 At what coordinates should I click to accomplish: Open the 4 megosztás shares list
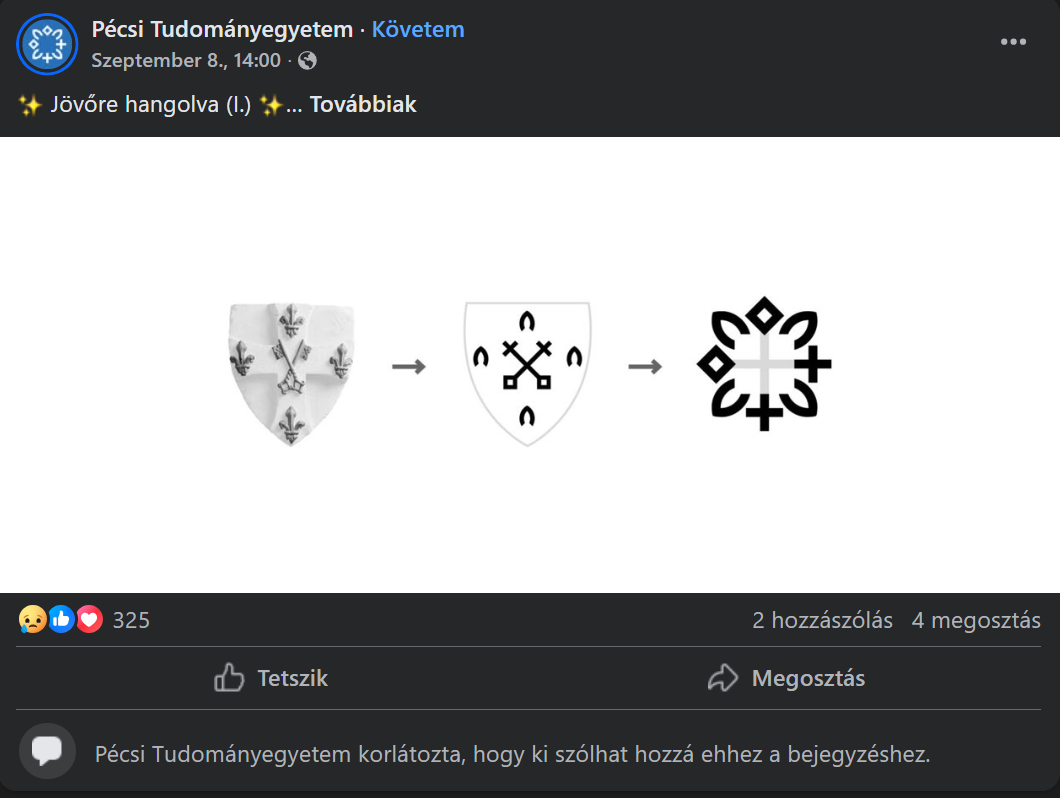click(975, 620)
